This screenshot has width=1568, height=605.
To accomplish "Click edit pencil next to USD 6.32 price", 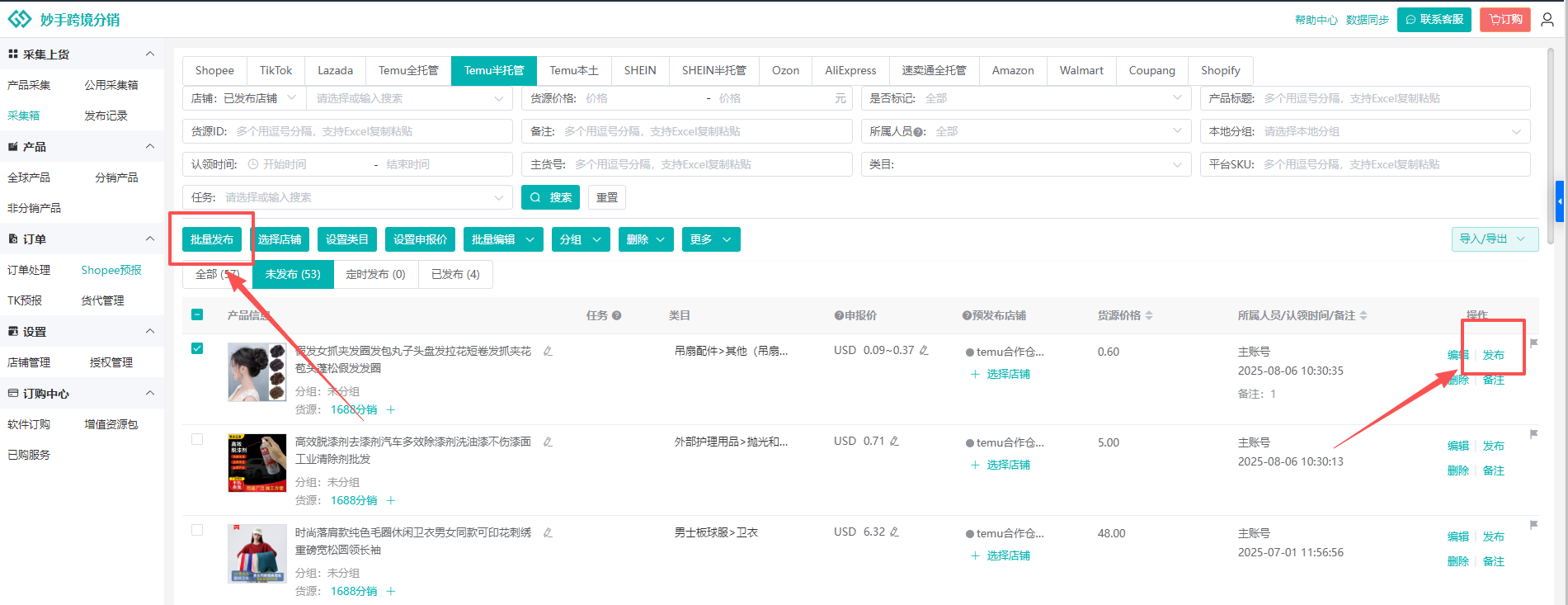I will tap(894, 532).
